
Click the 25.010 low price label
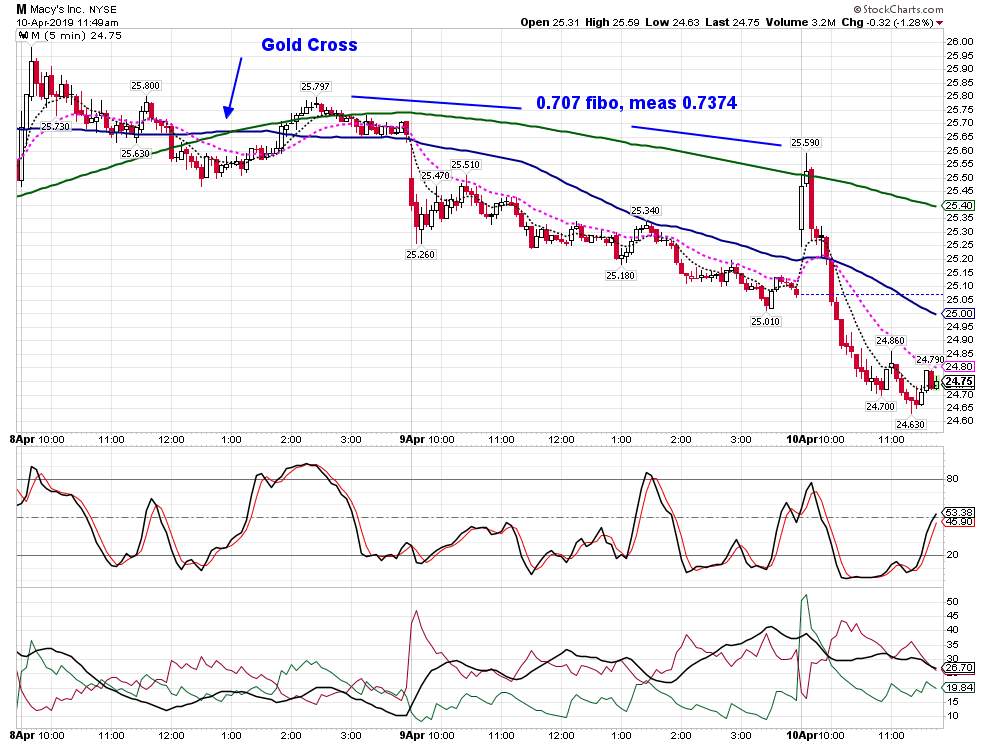(765, 321)
